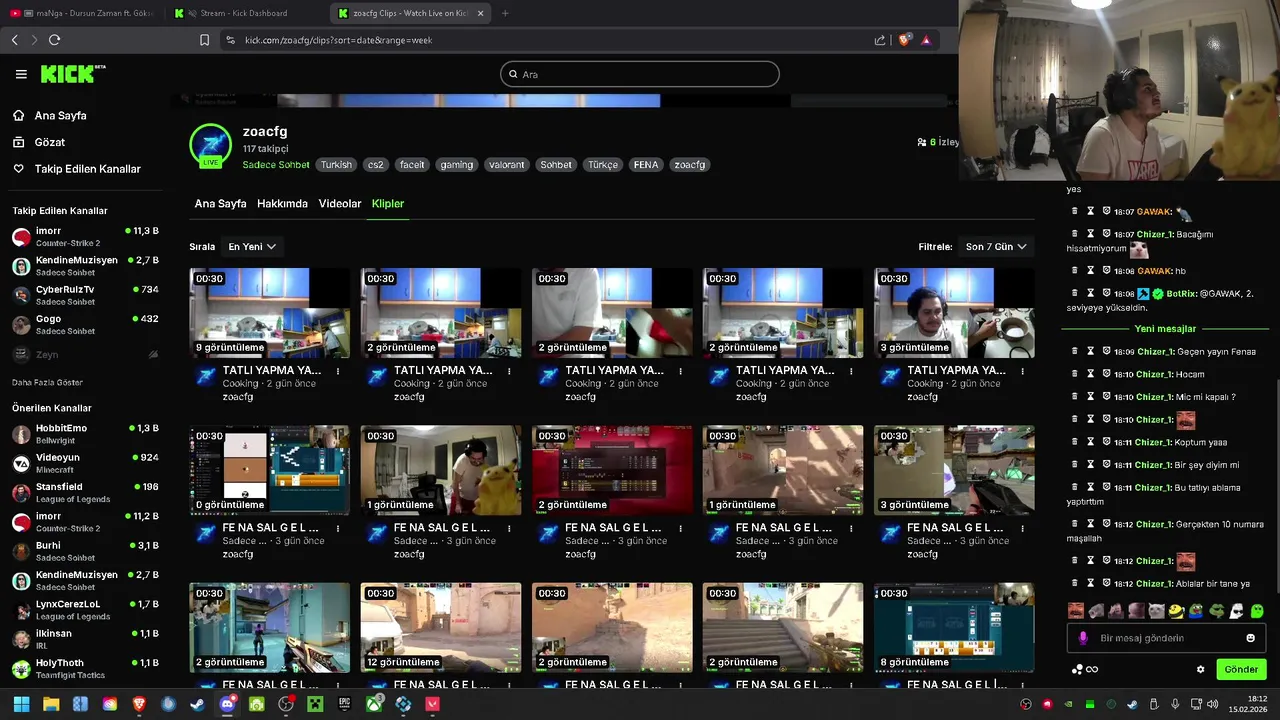The width and height of the screenshot is (1280, 720).
Task: Insert the green blob emote
Action: (x=1257, y=611)
